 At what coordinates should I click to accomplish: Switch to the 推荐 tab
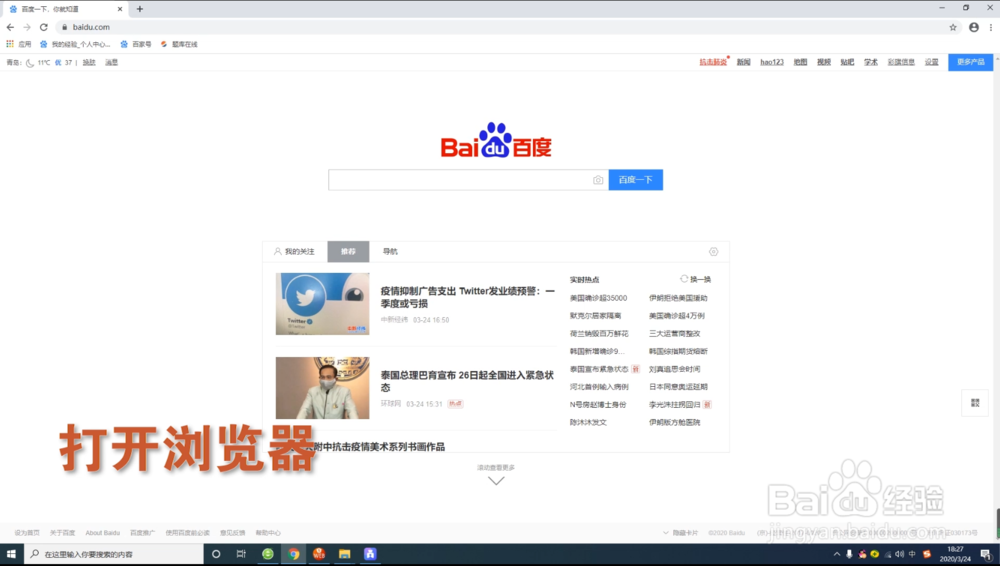coord(348,251)
